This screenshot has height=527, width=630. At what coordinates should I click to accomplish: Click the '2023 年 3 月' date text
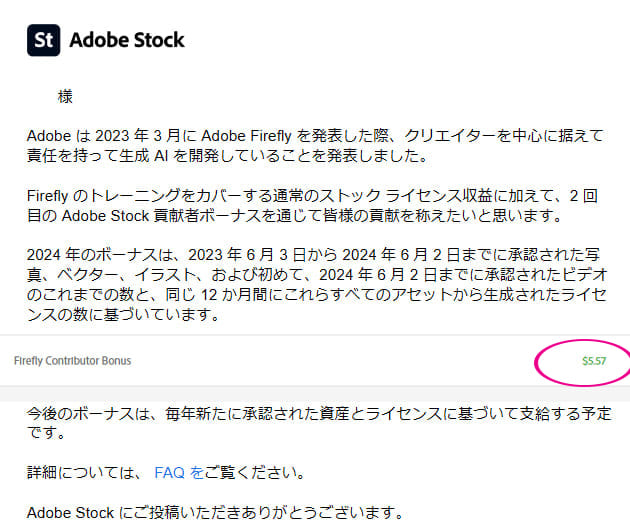138,136
